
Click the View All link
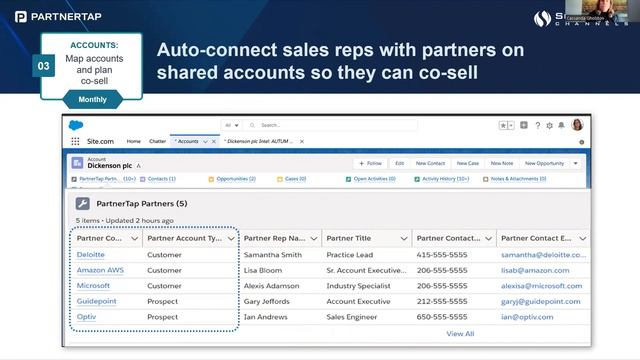point(460,334)
